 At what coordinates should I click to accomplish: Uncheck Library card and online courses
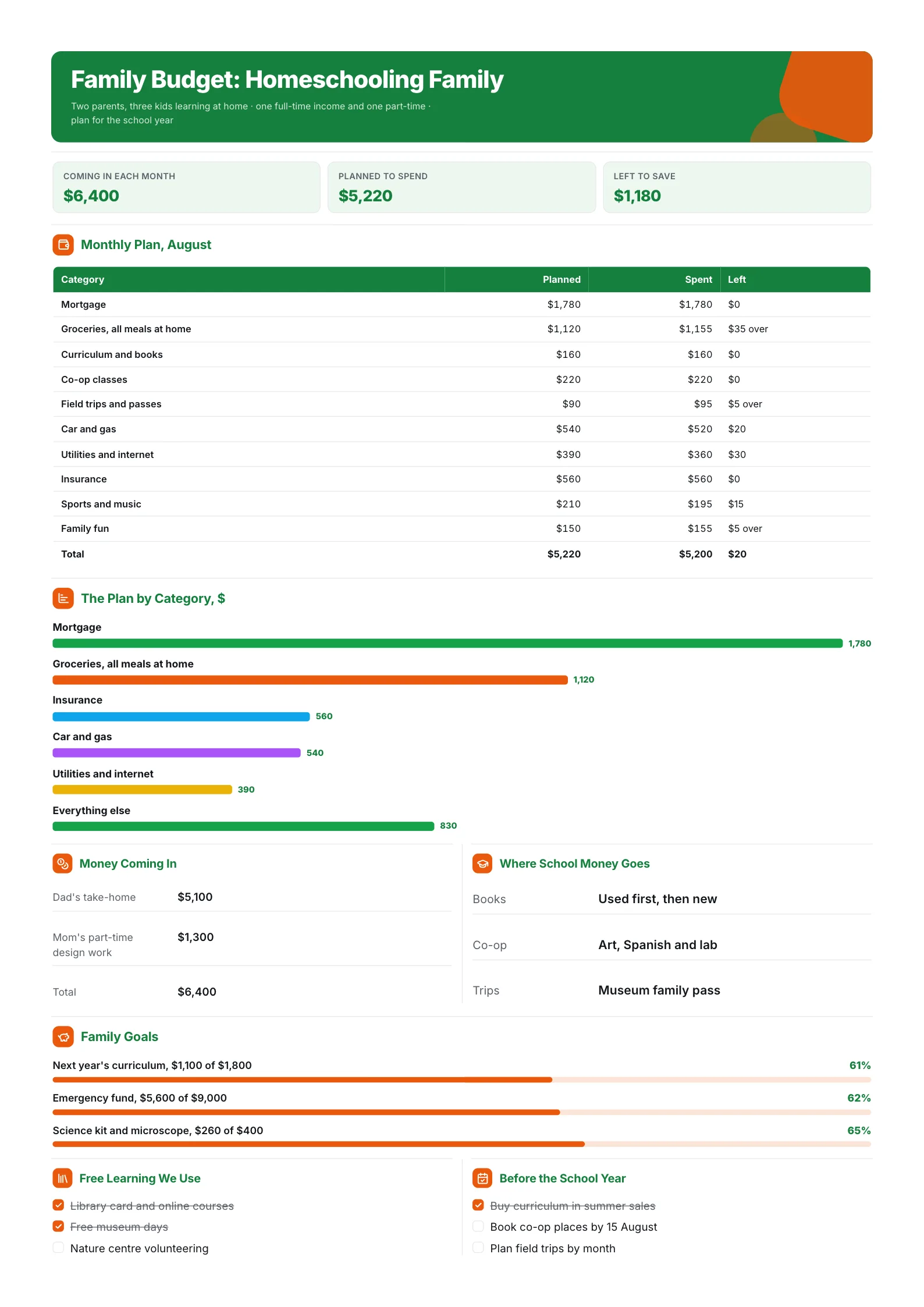click(x=58, y=1205)
